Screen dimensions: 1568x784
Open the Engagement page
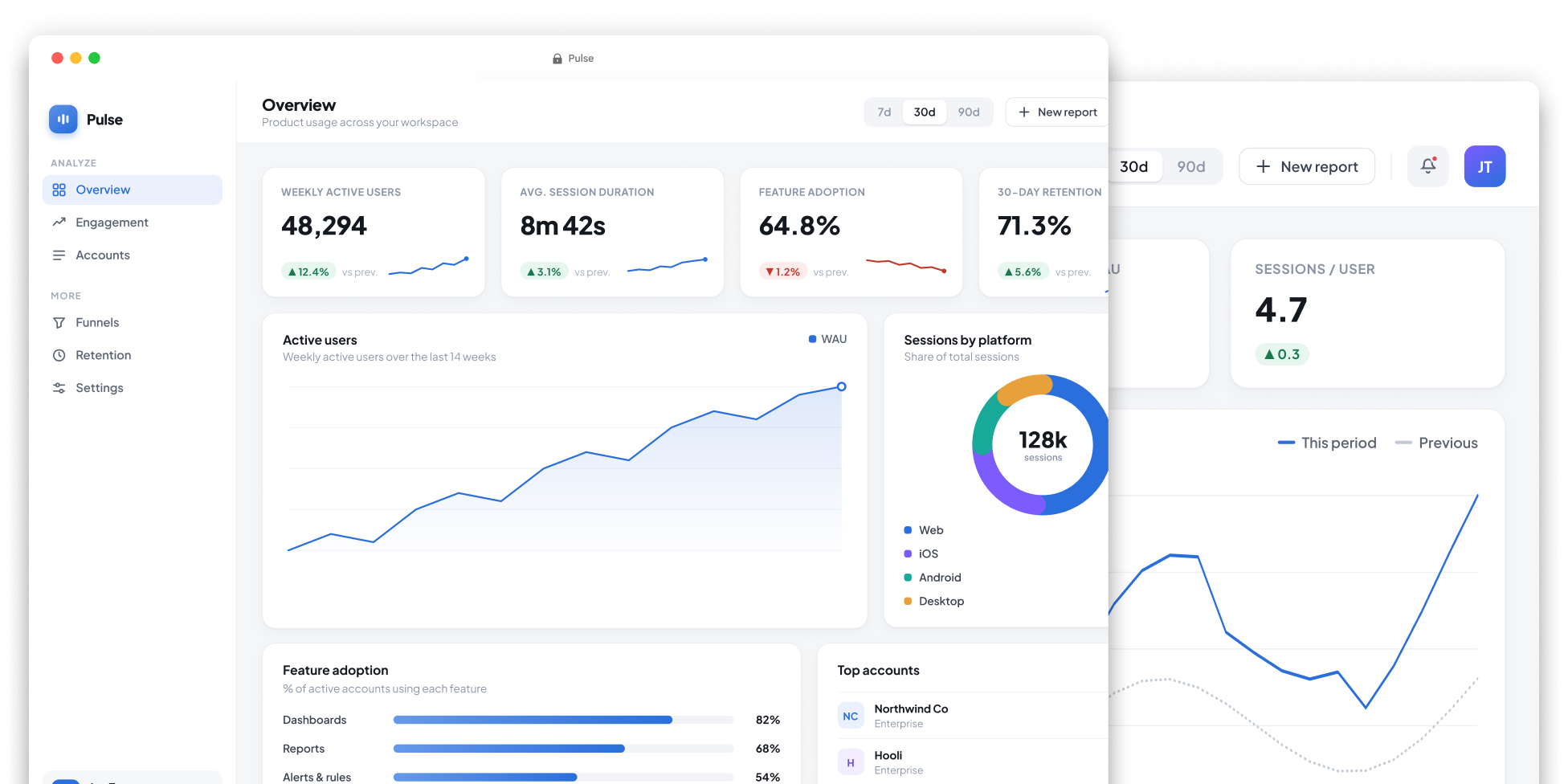[133, 223]
